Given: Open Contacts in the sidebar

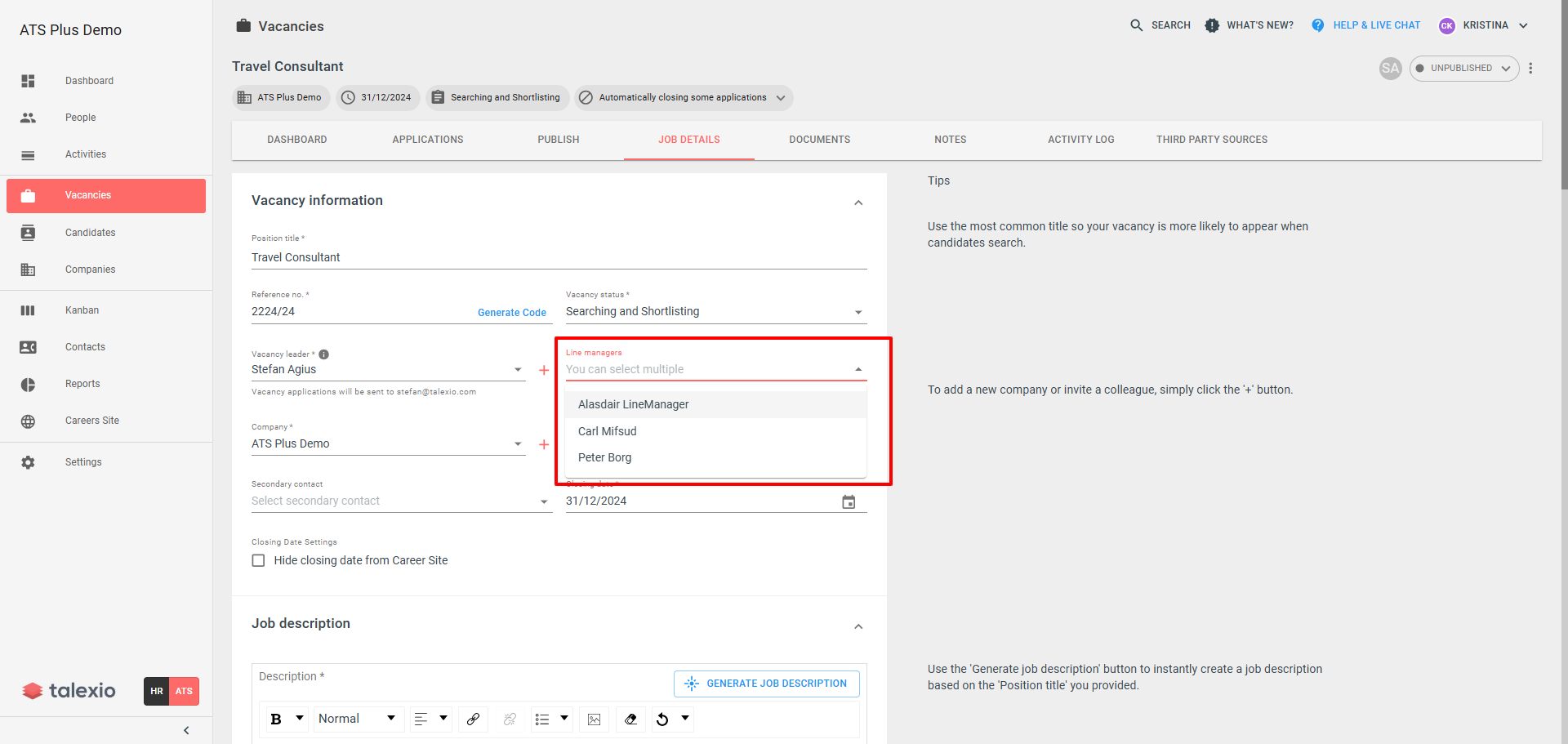Looking at the screenshot, I should 106,347.
